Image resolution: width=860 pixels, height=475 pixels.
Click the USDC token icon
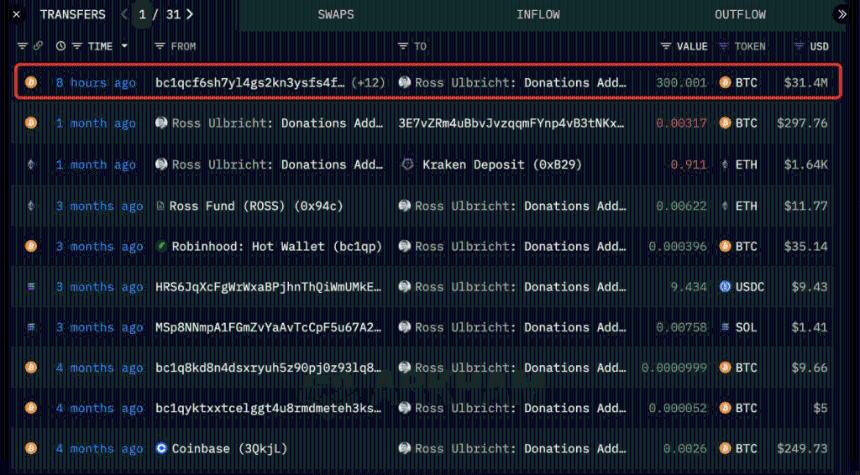tap(725, 287)
